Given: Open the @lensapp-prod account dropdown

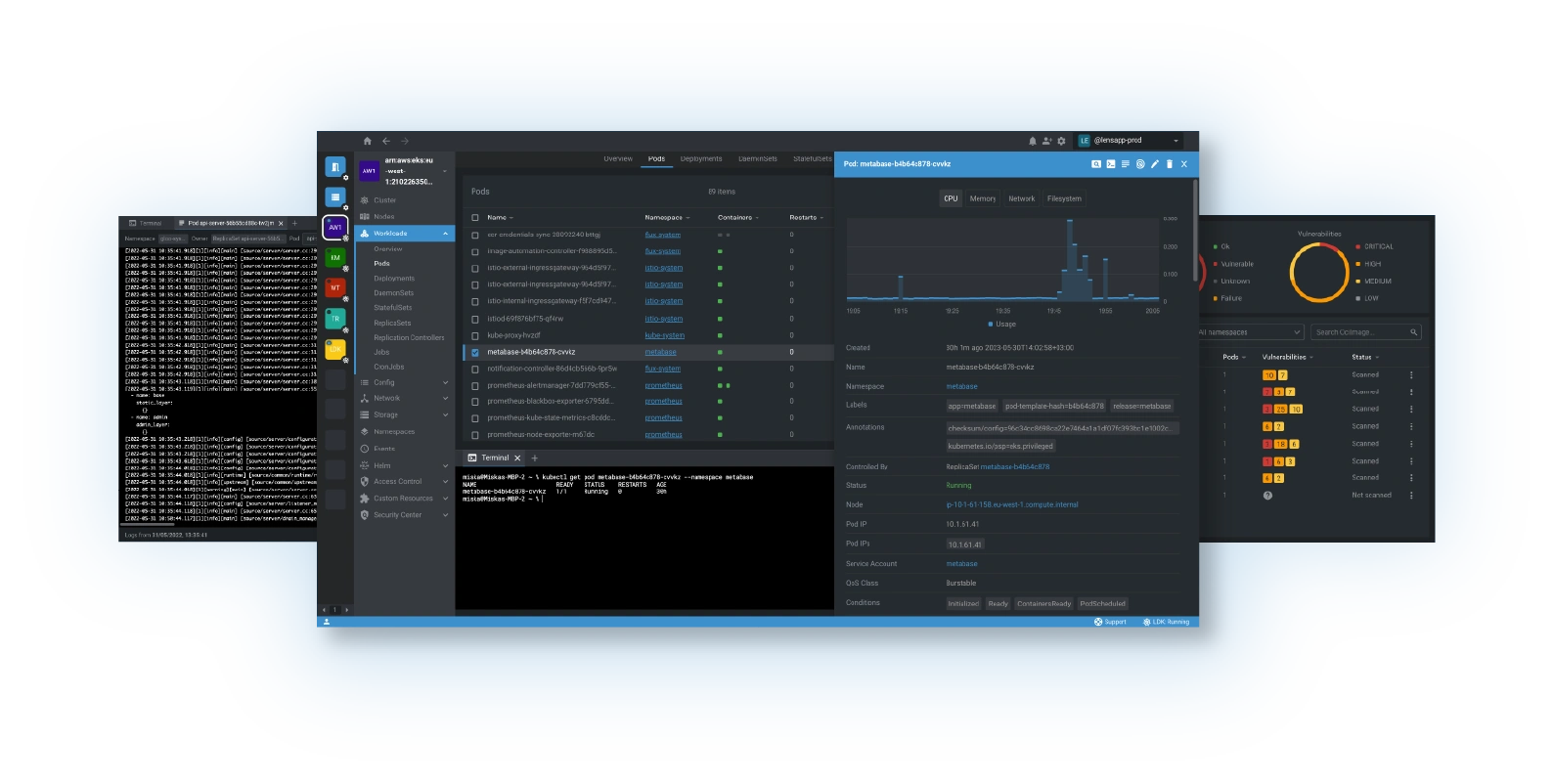Looking at the screenshot, I should (1130, 141).
